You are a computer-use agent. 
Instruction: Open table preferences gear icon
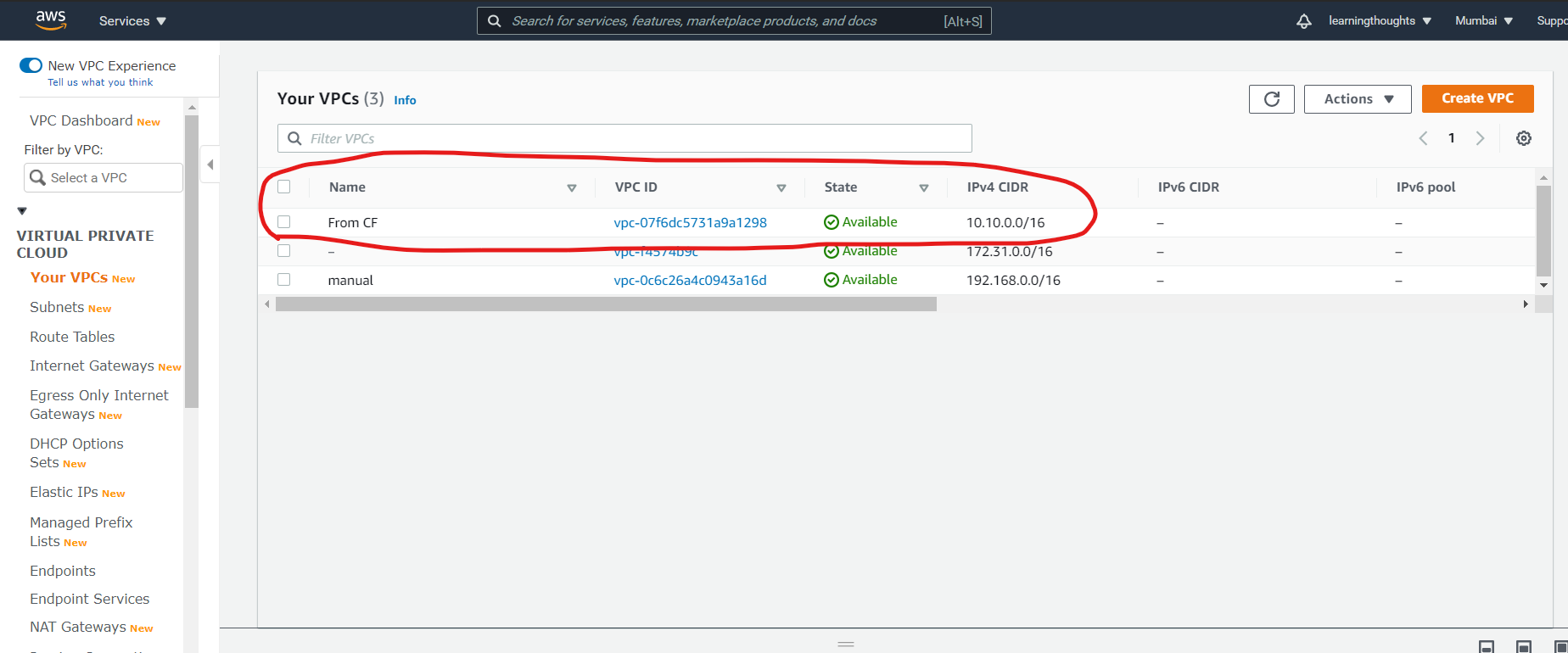pyautogui.click(x=1524, y=138)
